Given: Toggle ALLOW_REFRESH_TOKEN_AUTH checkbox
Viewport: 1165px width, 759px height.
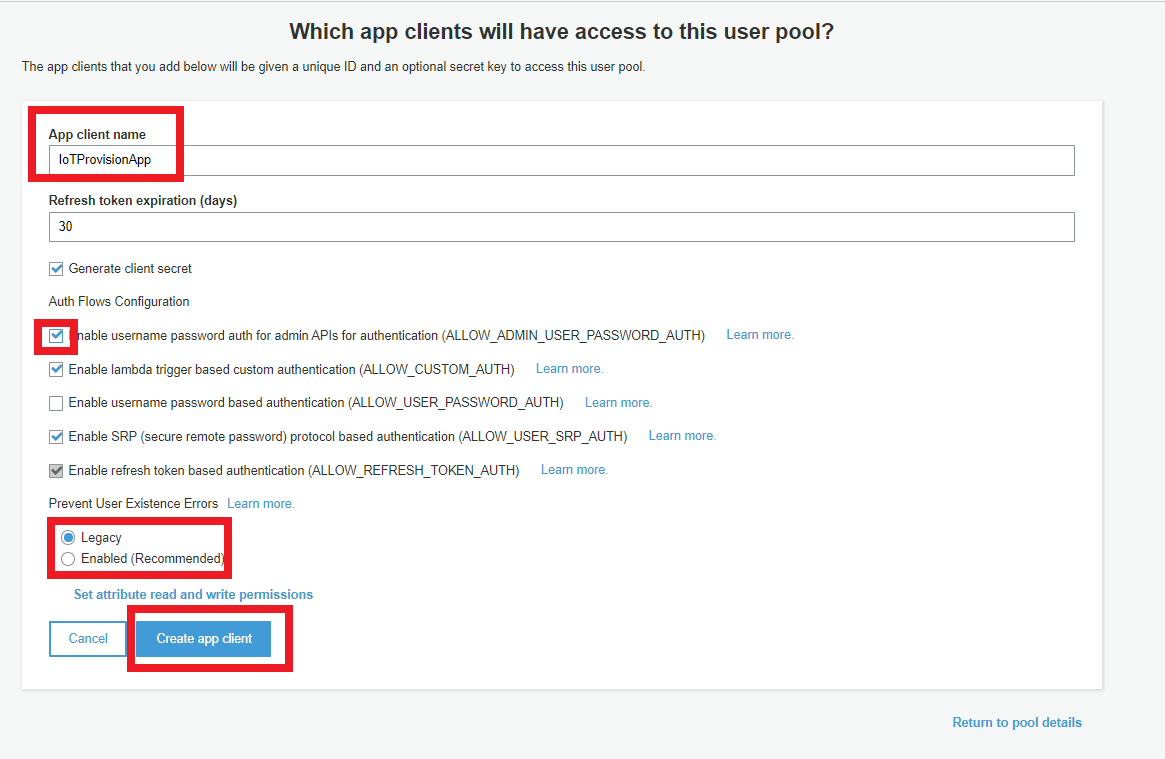Looking at the screenshot, I should (x=56, y=471).
